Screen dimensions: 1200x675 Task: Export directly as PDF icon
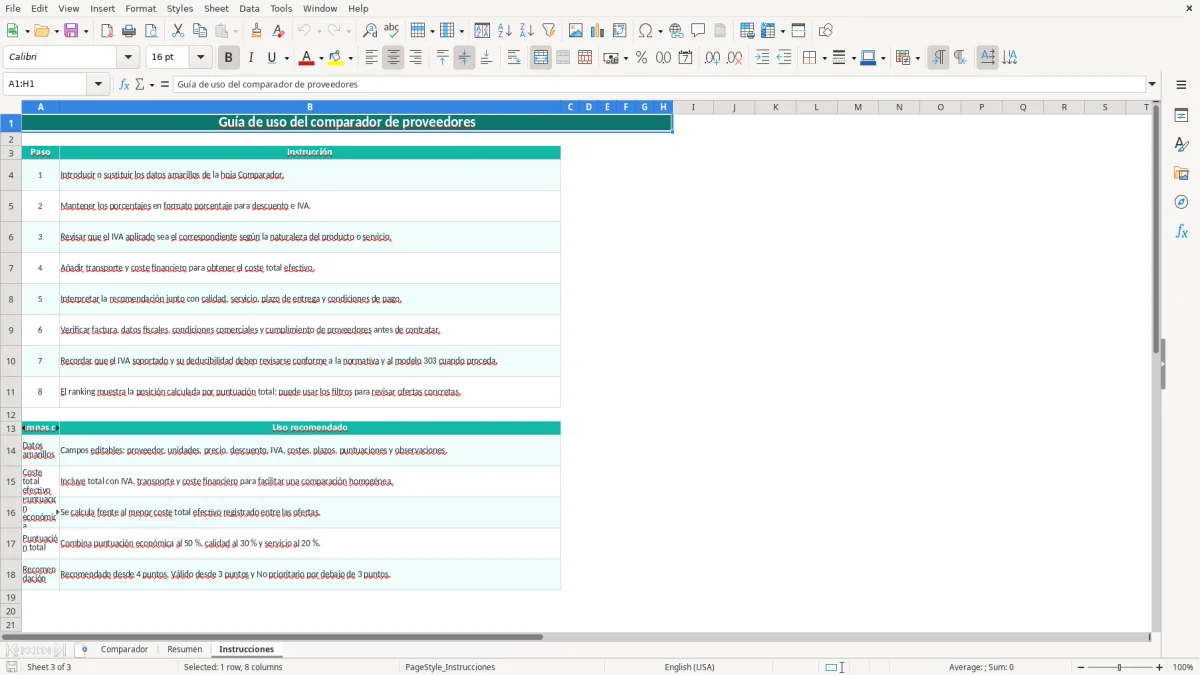coord(107,31)
